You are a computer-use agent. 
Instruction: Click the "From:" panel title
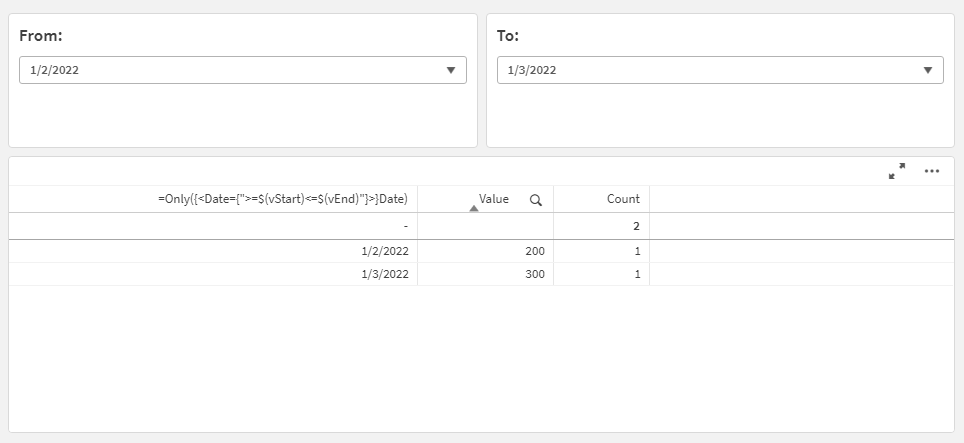click(41, 36)
